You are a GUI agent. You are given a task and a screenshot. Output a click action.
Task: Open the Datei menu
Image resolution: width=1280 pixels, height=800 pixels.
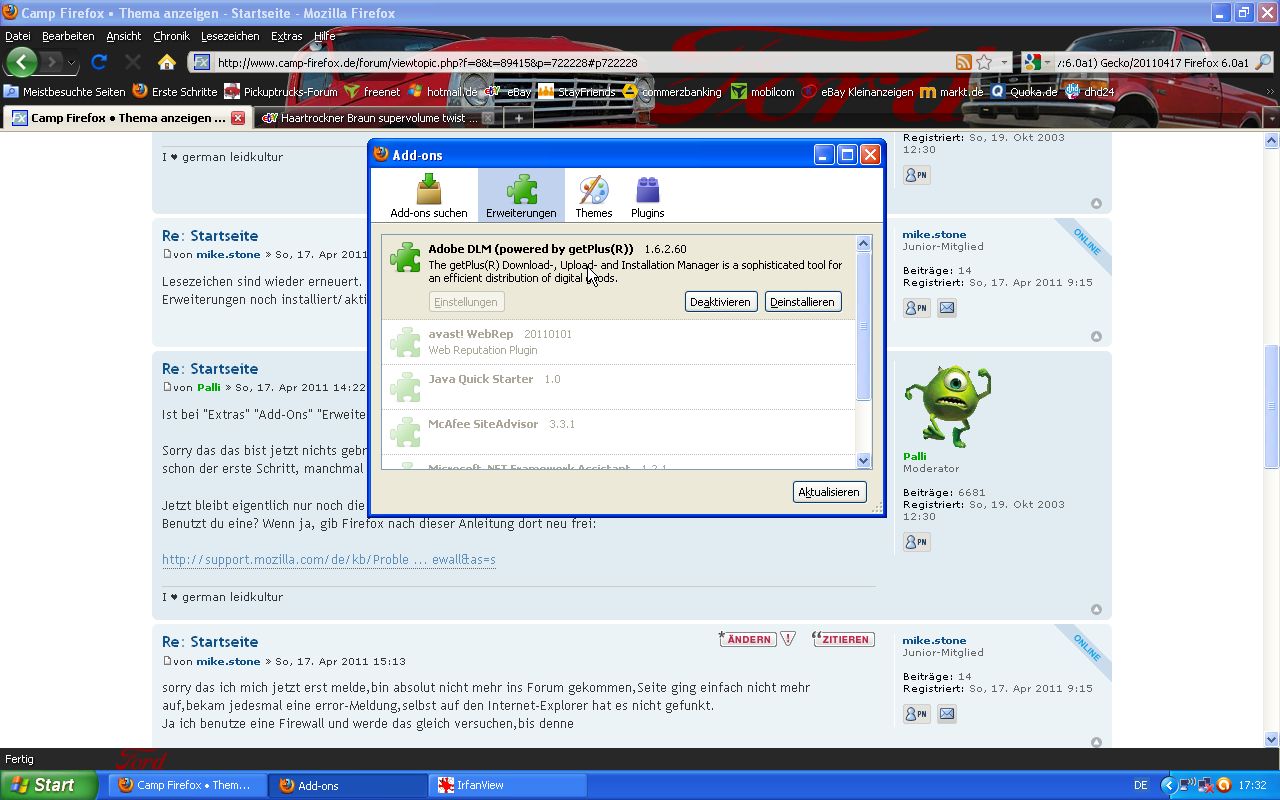(18, 36)
